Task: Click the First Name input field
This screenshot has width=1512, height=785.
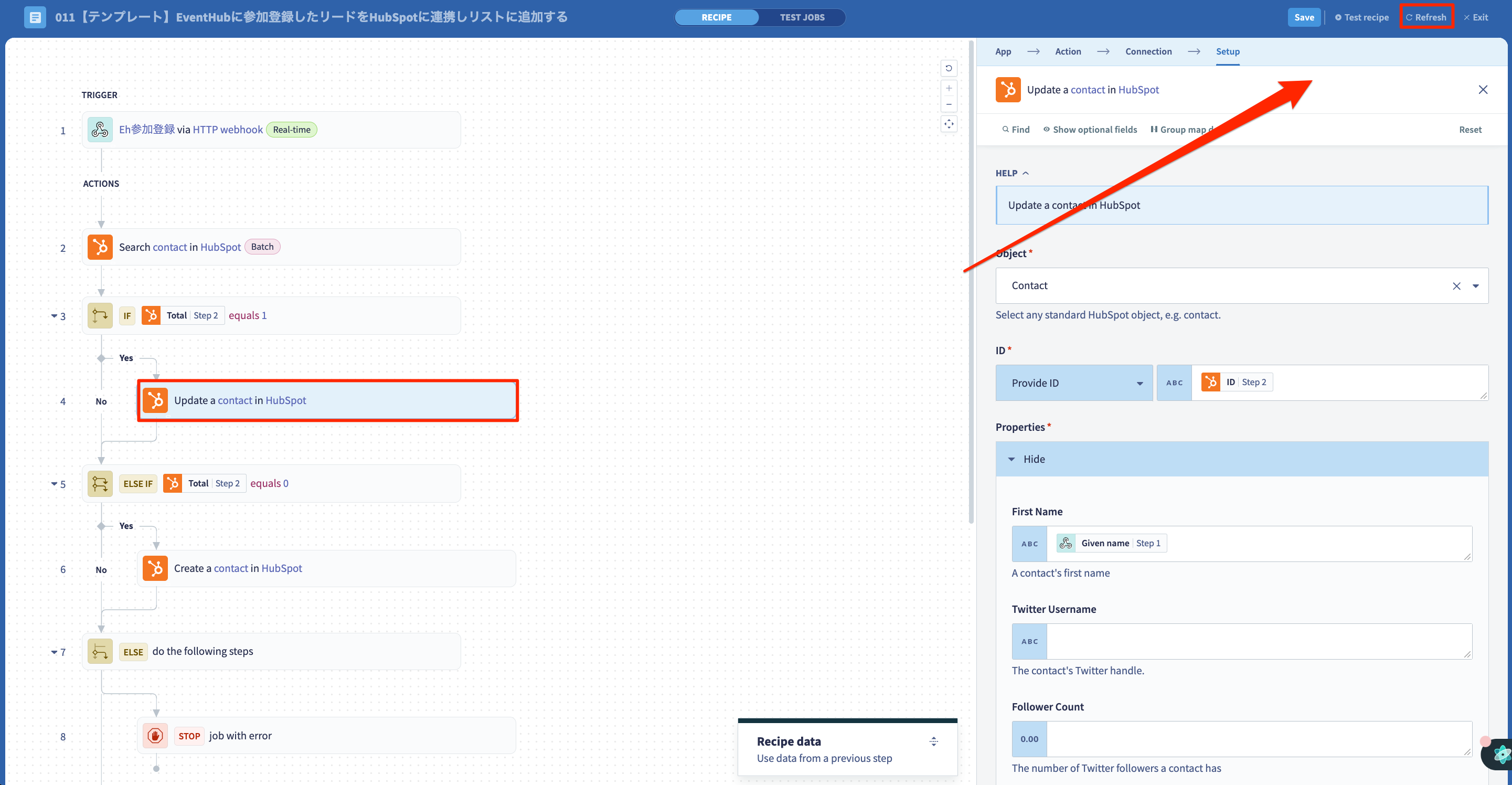Action: (1259, 544)
